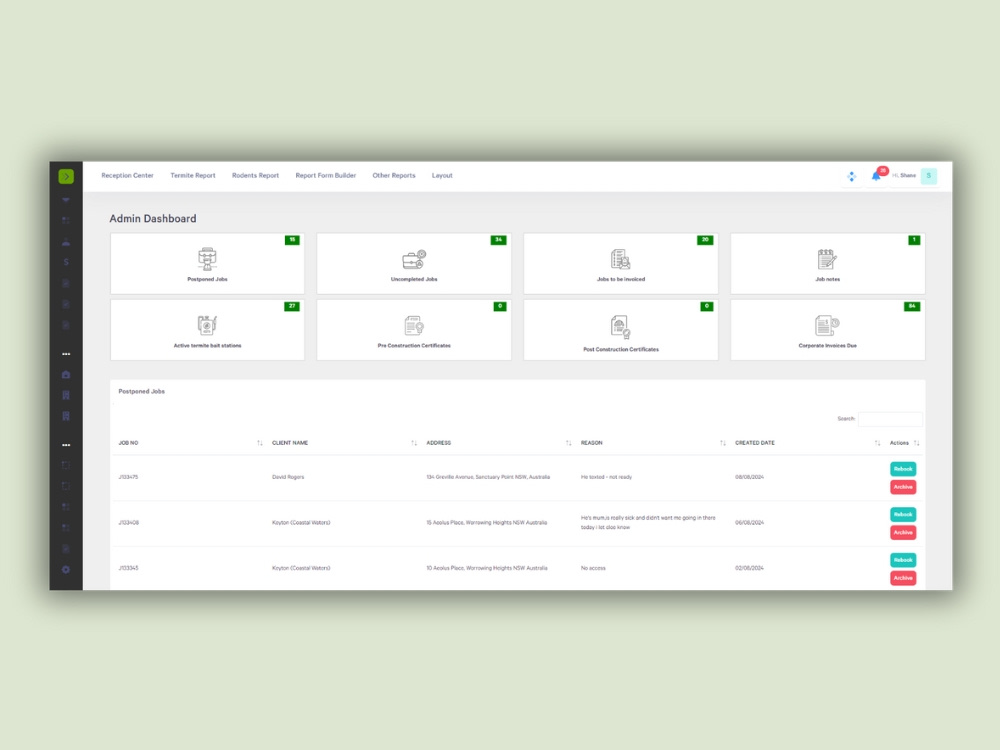Screen dimensions: 1000x750
Task: Click the green 27 badge on bait stations
Action: click(x=292, y=306)
